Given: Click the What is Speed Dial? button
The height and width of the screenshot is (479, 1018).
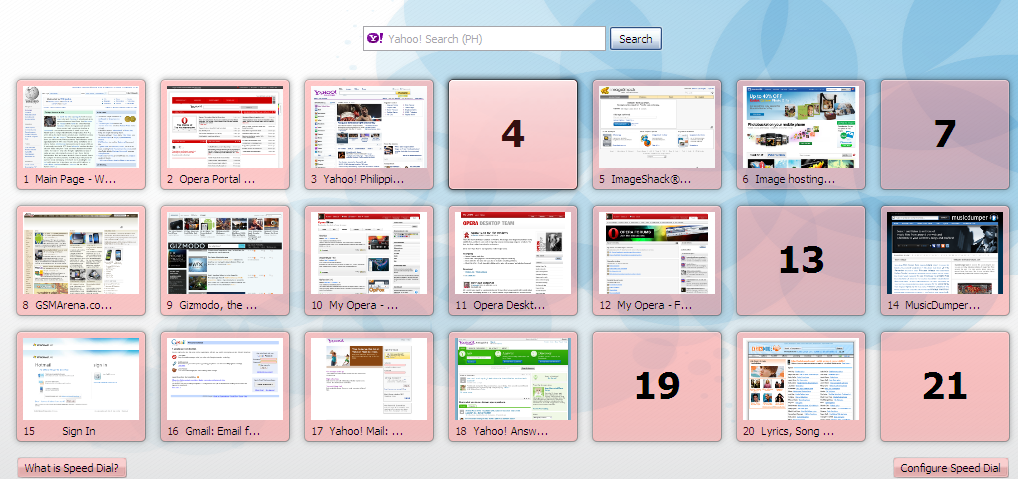Looking at the screenshot, I should point(72,468).
